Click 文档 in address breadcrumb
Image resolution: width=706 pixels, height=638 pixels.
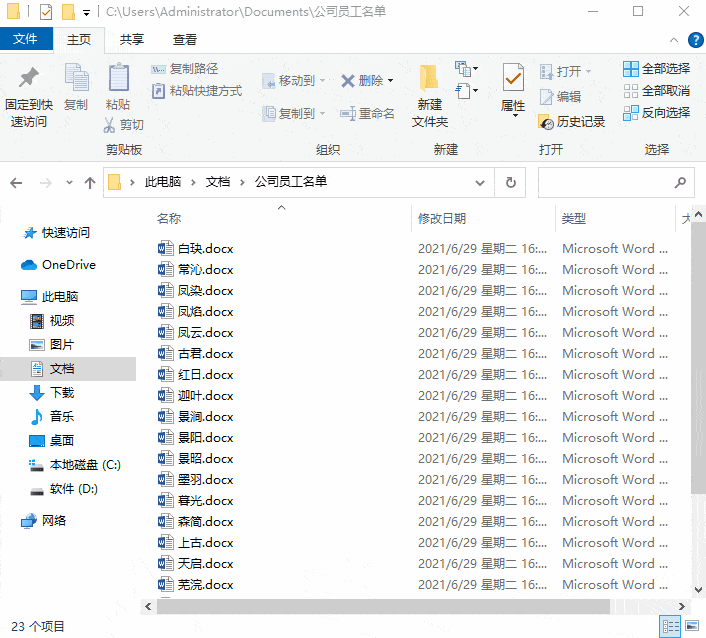tap(218, 182)
